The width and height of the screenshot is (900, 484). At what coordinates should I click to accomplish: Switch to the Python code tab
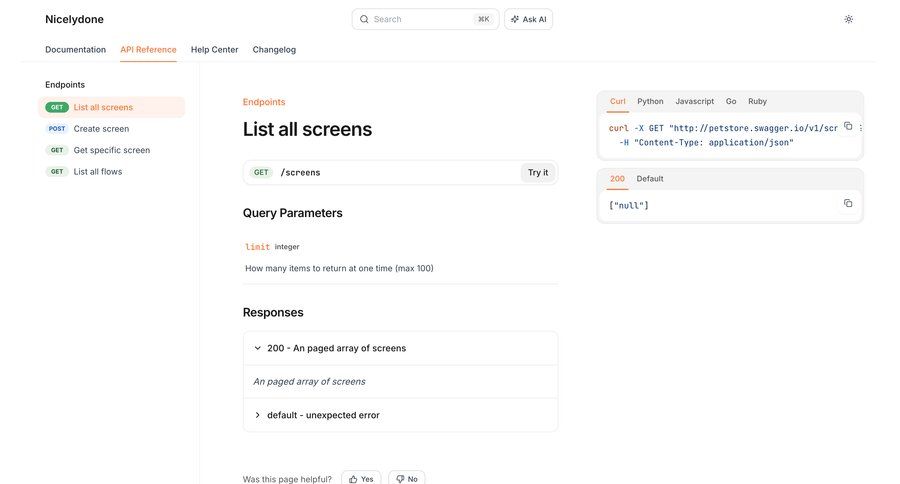pos(650,101)
